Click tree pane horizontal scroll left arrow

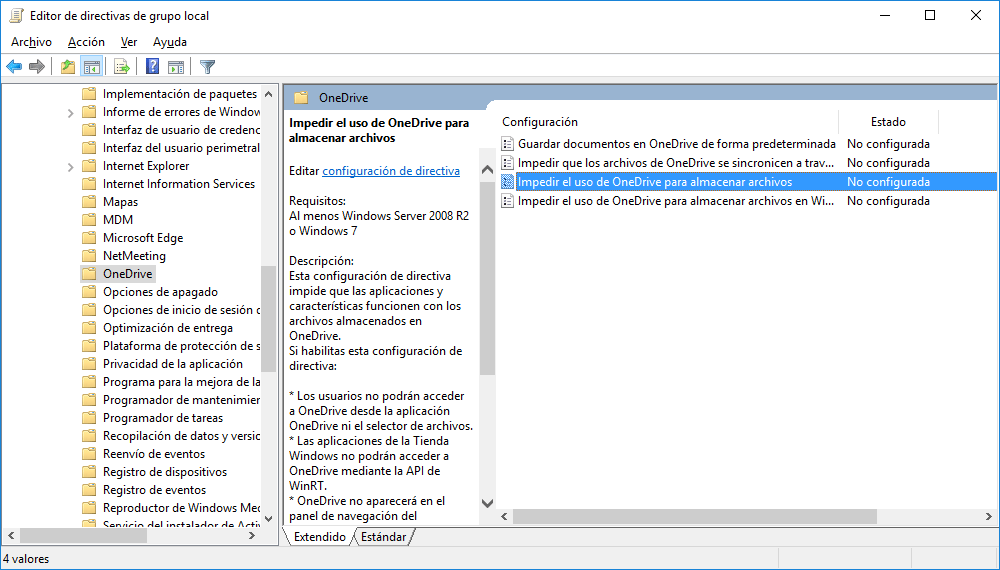11,536
